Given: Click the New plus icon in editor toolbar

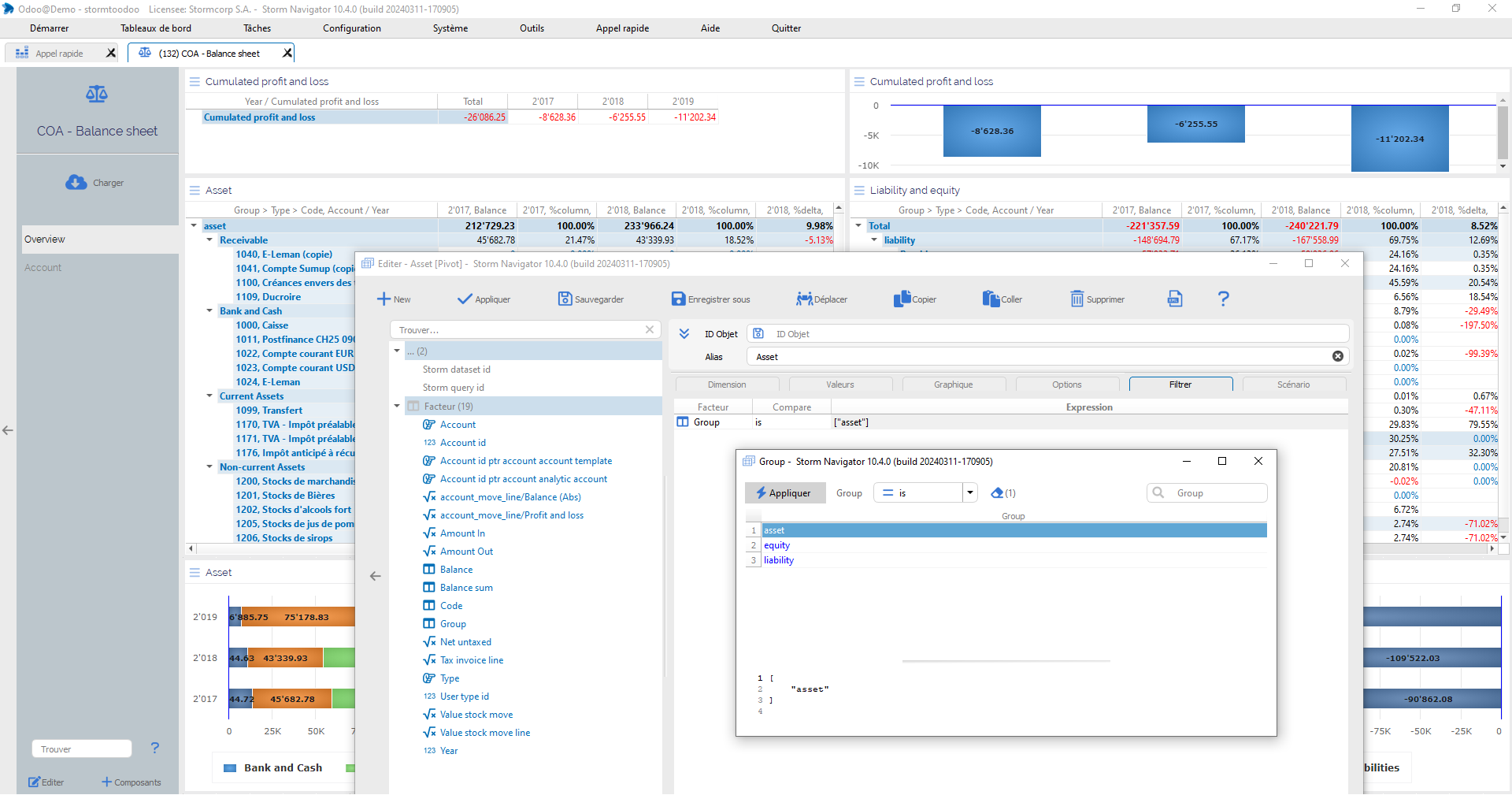Looking at the screenshot, I should coord(384,299).
